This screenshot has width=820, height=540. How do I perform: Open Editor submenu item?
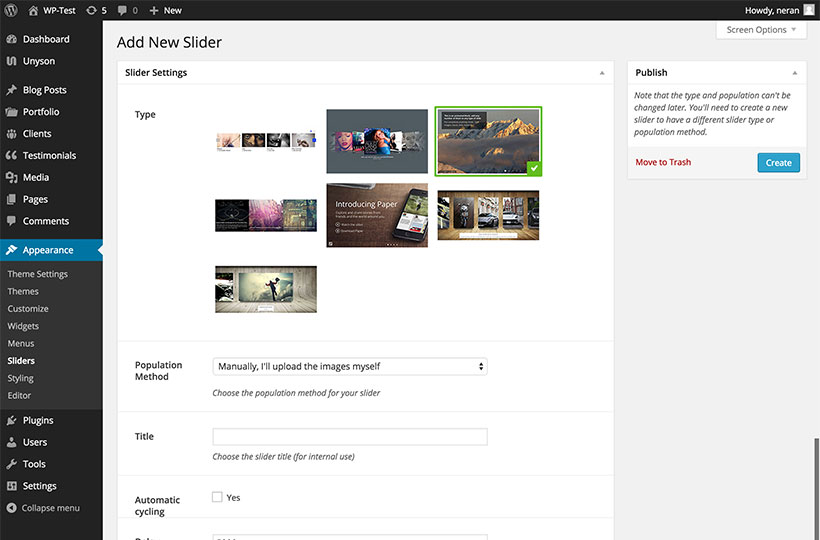tap(19, 395)
